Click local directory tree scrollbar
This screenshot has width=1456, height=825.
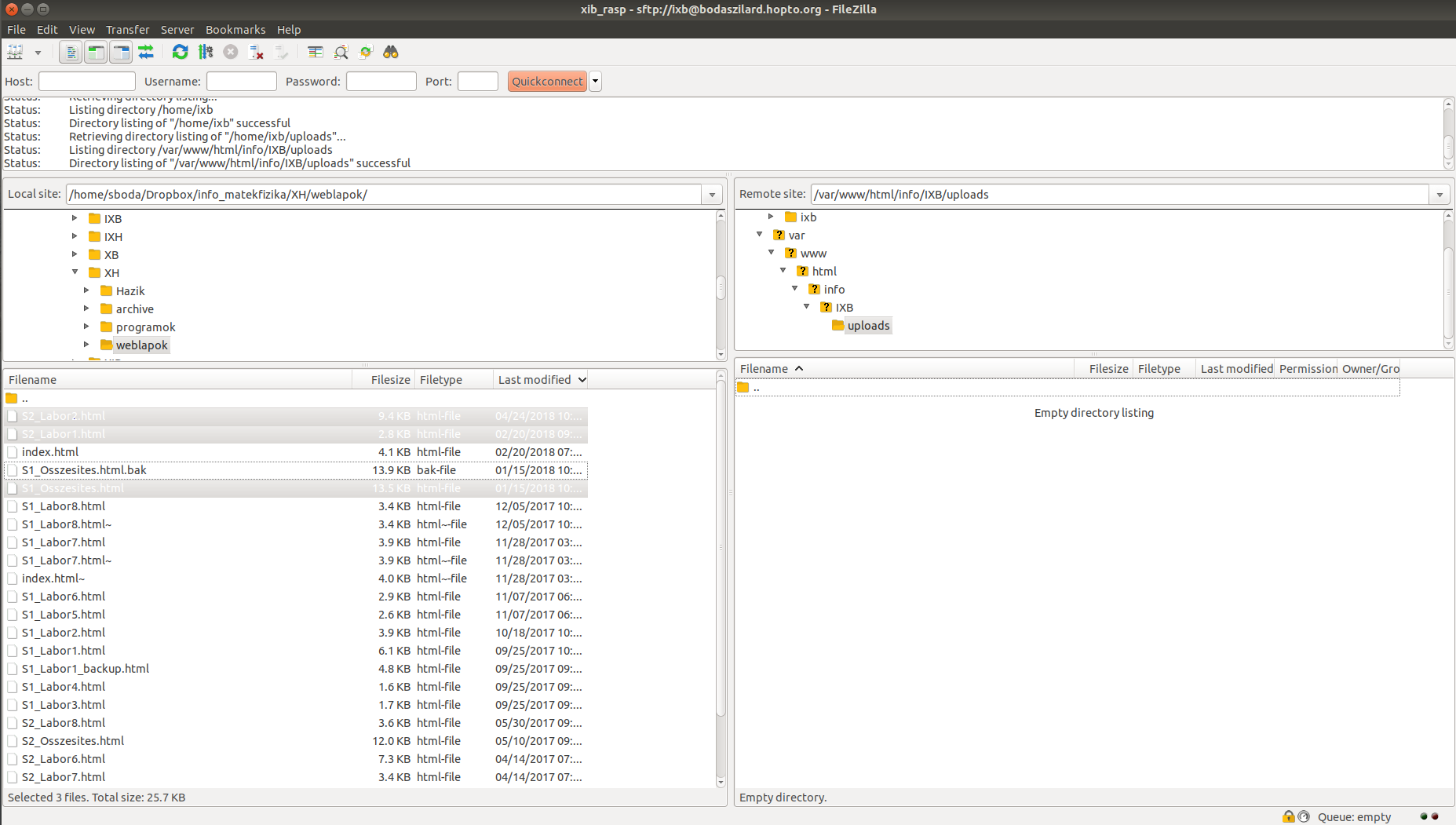721,286
